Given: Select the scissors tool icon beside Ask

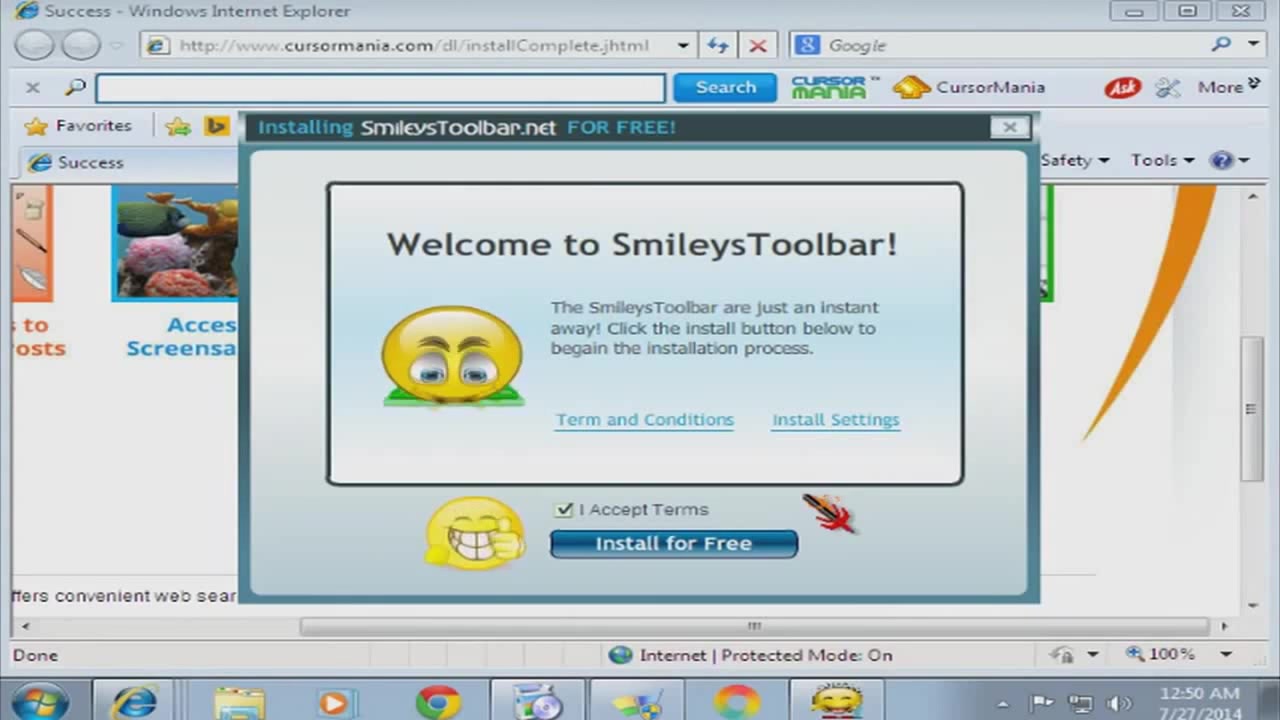Looking at the screenshot, I should (1168, 88).
